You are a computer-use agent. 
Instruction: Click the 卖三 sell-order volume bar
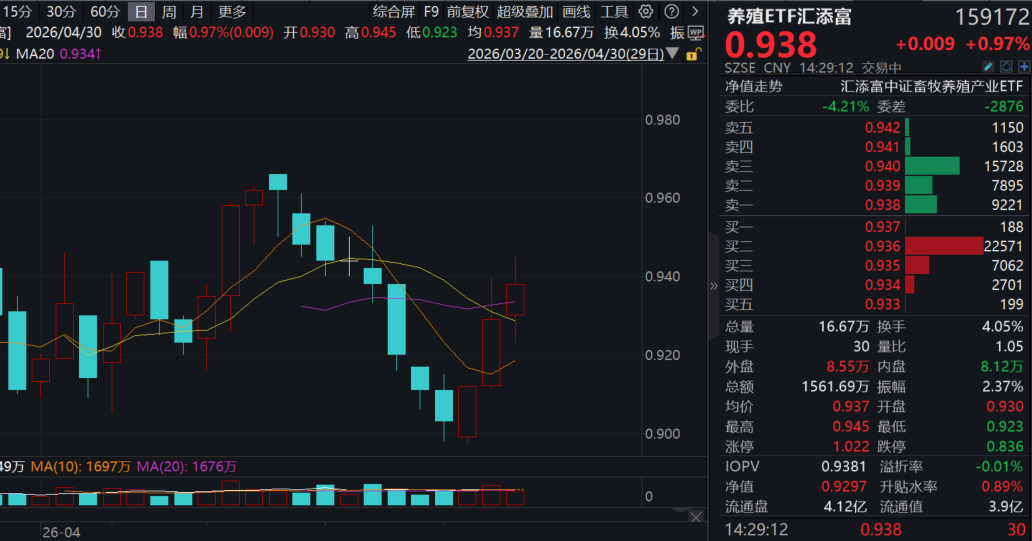point(931,166)
